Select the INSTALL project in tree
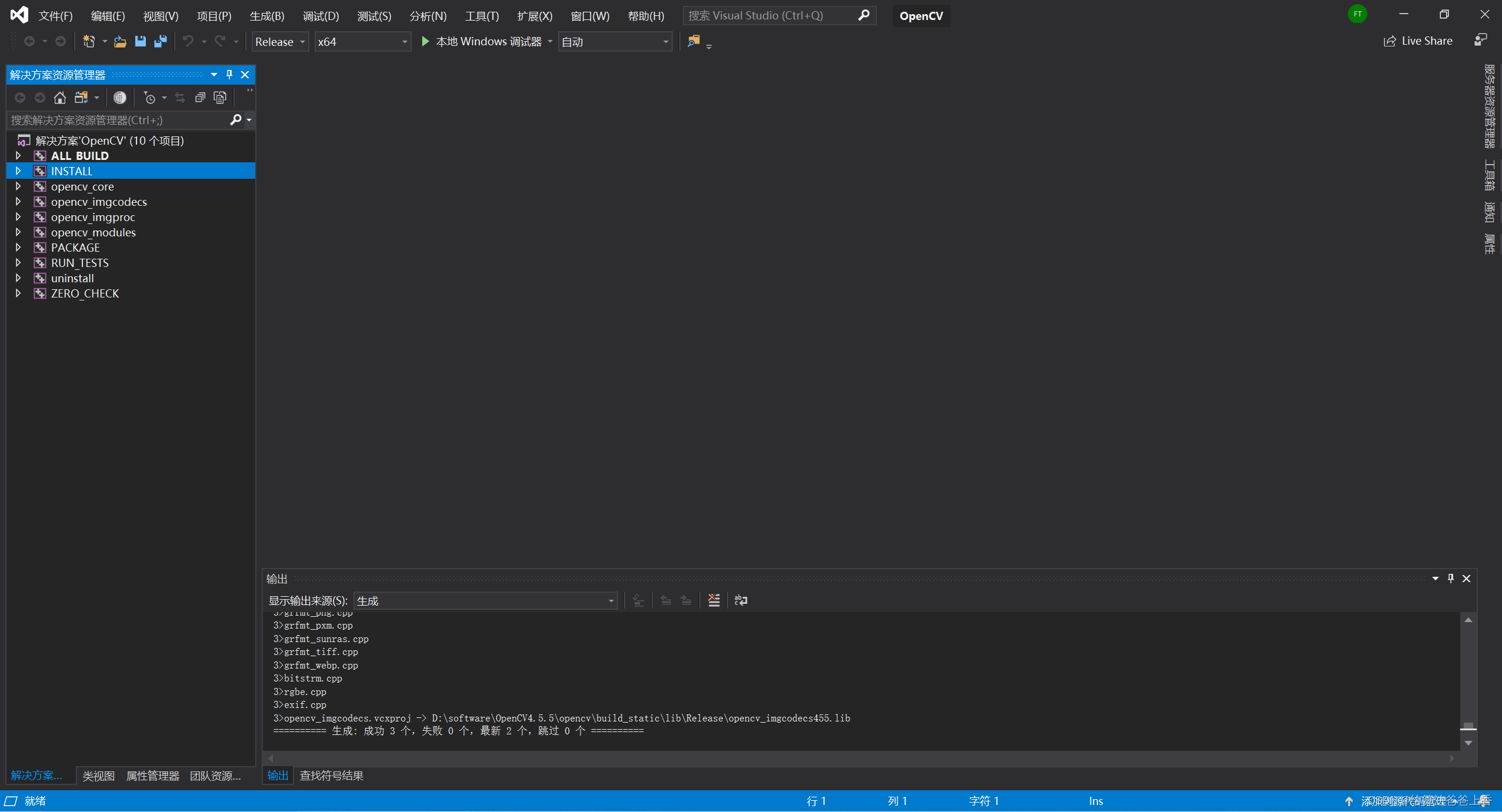This screenshot has height=812, width=1502. click(x=131, y=171)
